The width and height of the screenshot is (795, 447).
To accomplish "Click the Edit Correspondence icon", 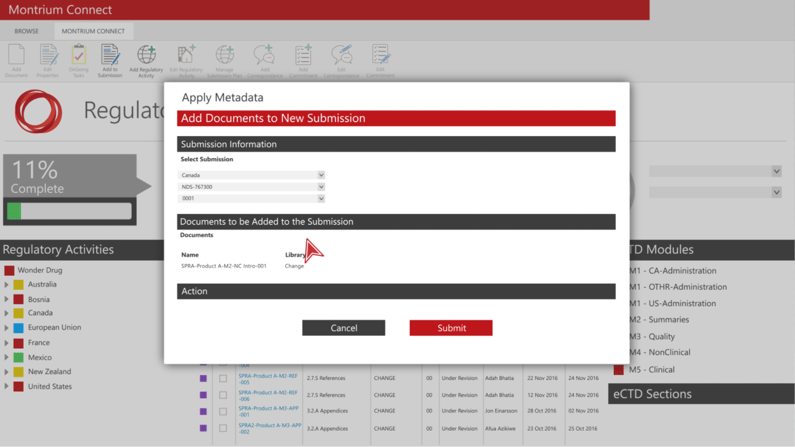I will click(x=342, y=55).
